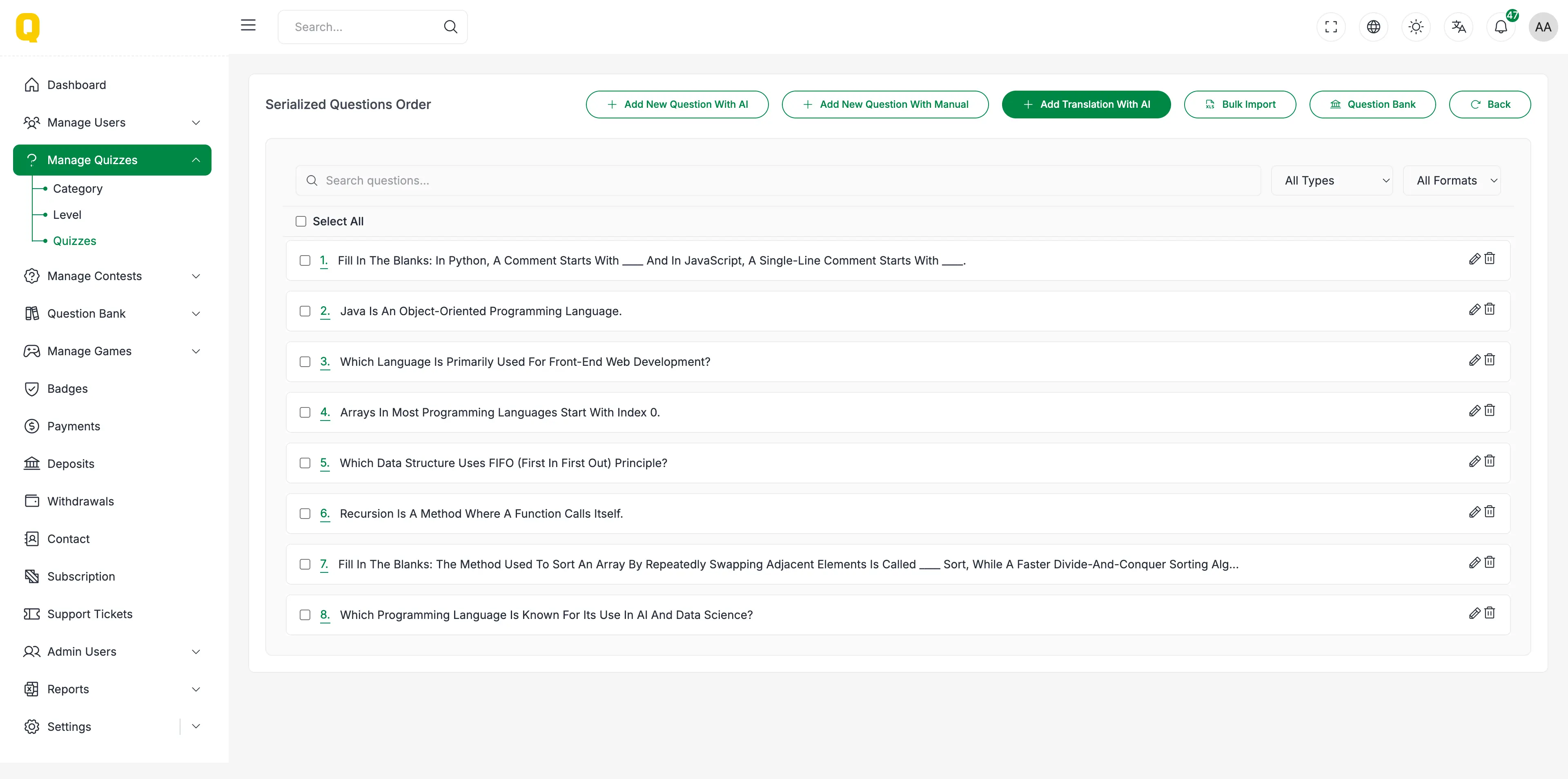This screenshot has height=779, width=1568.
Task: Open the Badges sidebar item
Action: (x=67, y=389)
